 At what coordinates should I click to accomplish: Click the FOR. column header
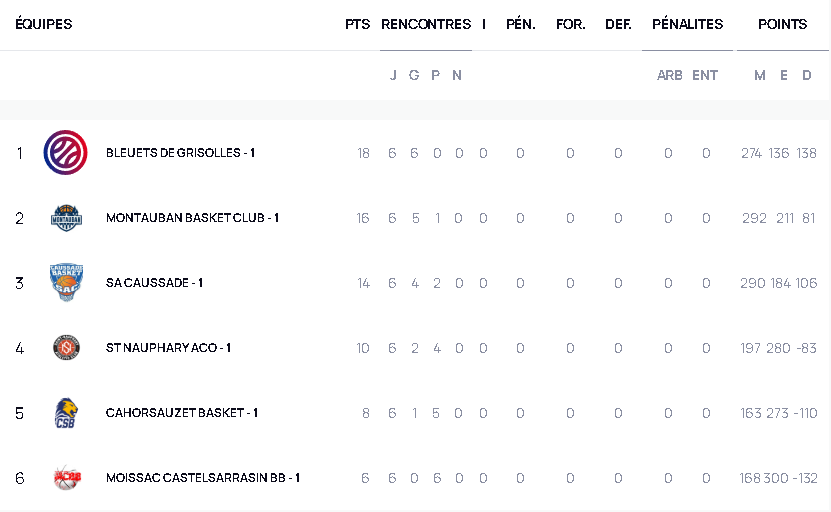(x=570, y=24)
